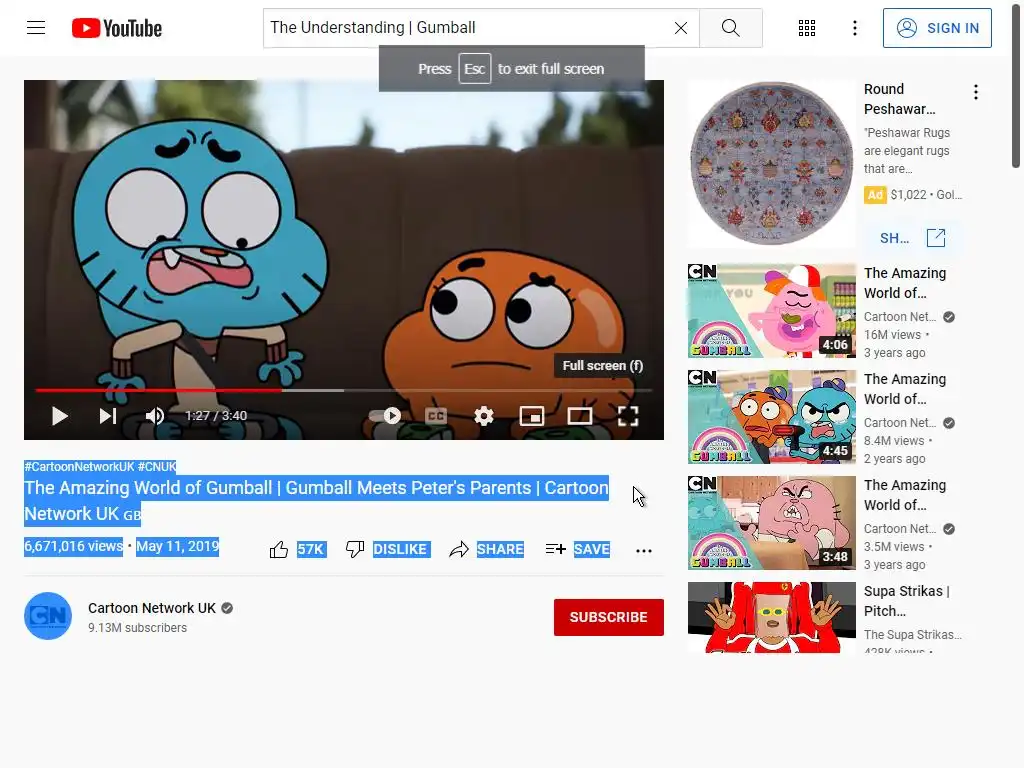
Task: Open the 16M views Amazing World title
Action: coord(905,283)
